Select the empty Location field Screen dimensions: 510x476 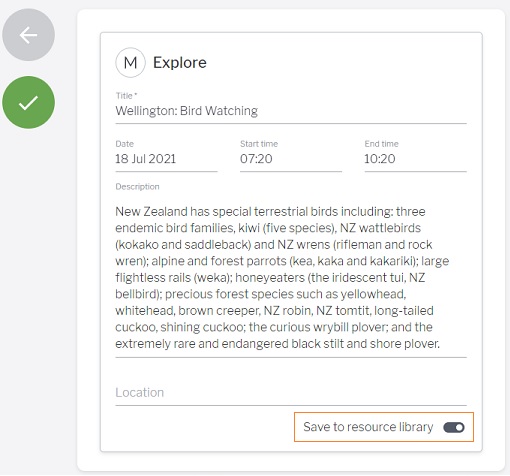(x=291, y=393)
